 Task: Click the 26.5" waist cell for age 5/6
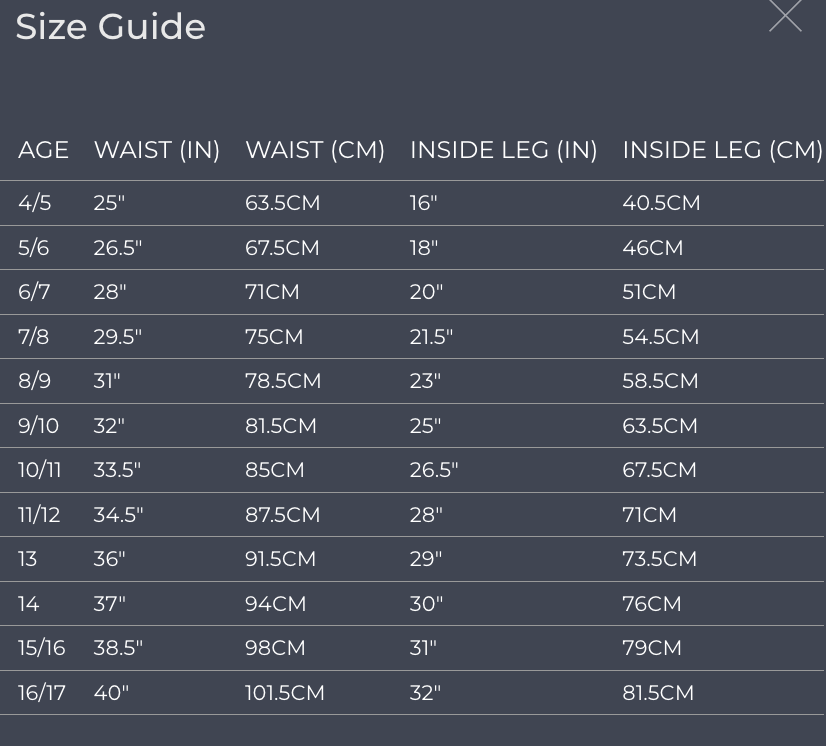[117, 248]
